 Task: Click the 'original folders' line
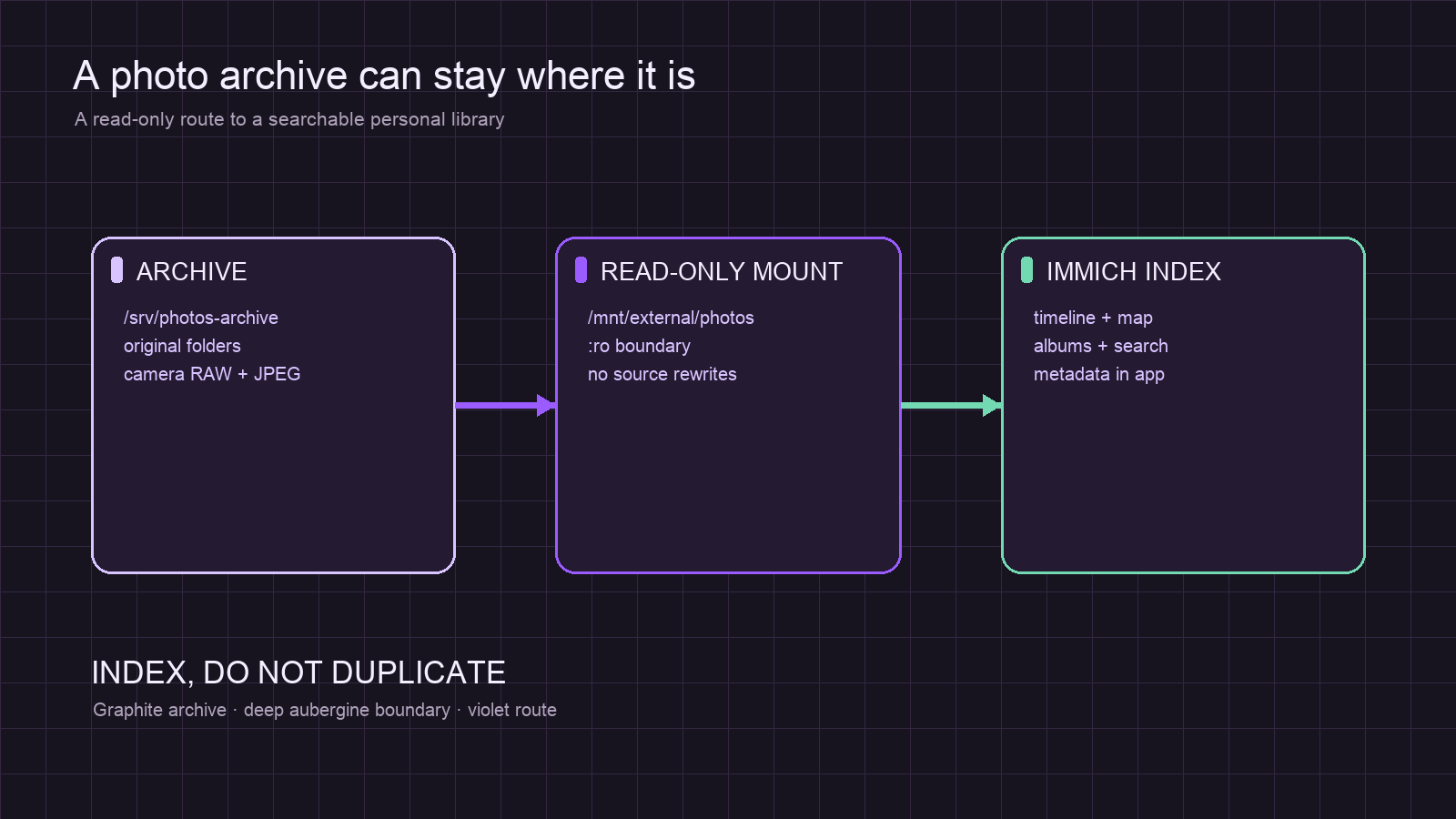pyautogui.click(x=182, y=346)
